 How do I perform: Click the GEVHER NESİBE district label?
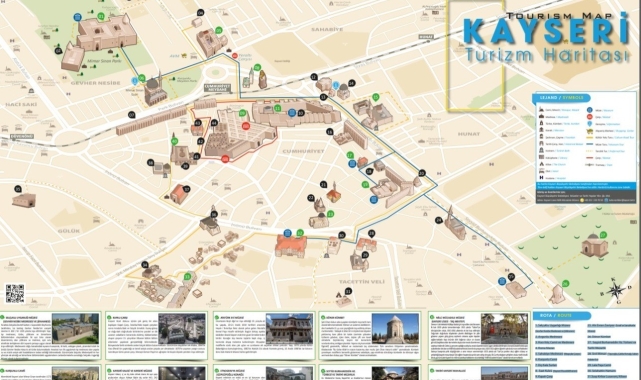96,83
